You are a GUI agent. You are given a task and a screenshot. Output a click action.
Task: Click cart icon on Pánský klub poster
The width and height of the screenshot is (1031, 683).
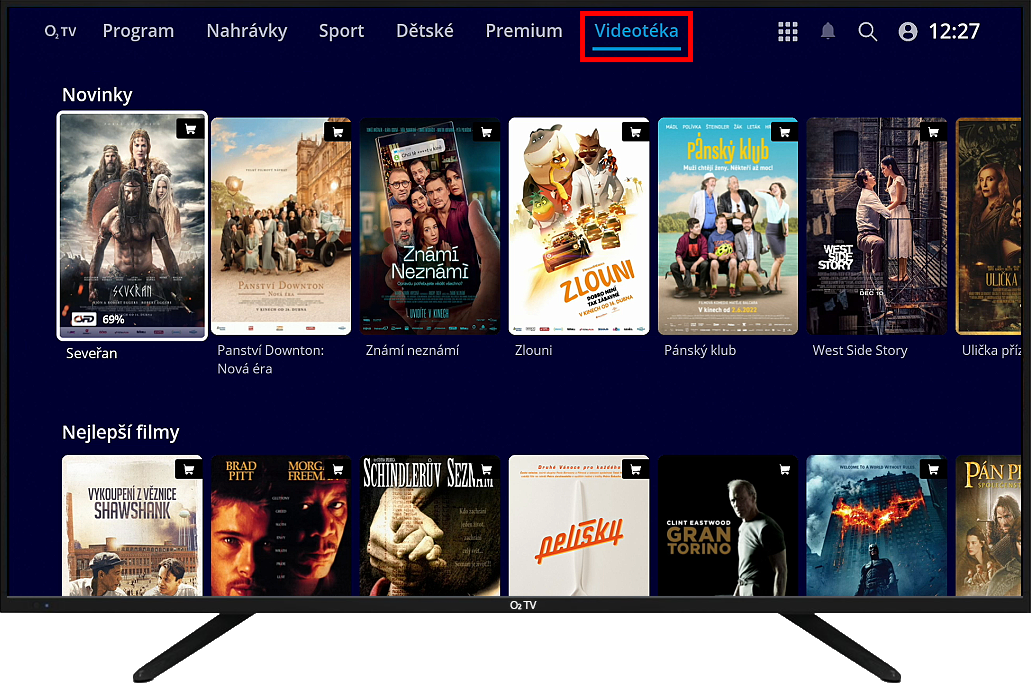[784, 131]
